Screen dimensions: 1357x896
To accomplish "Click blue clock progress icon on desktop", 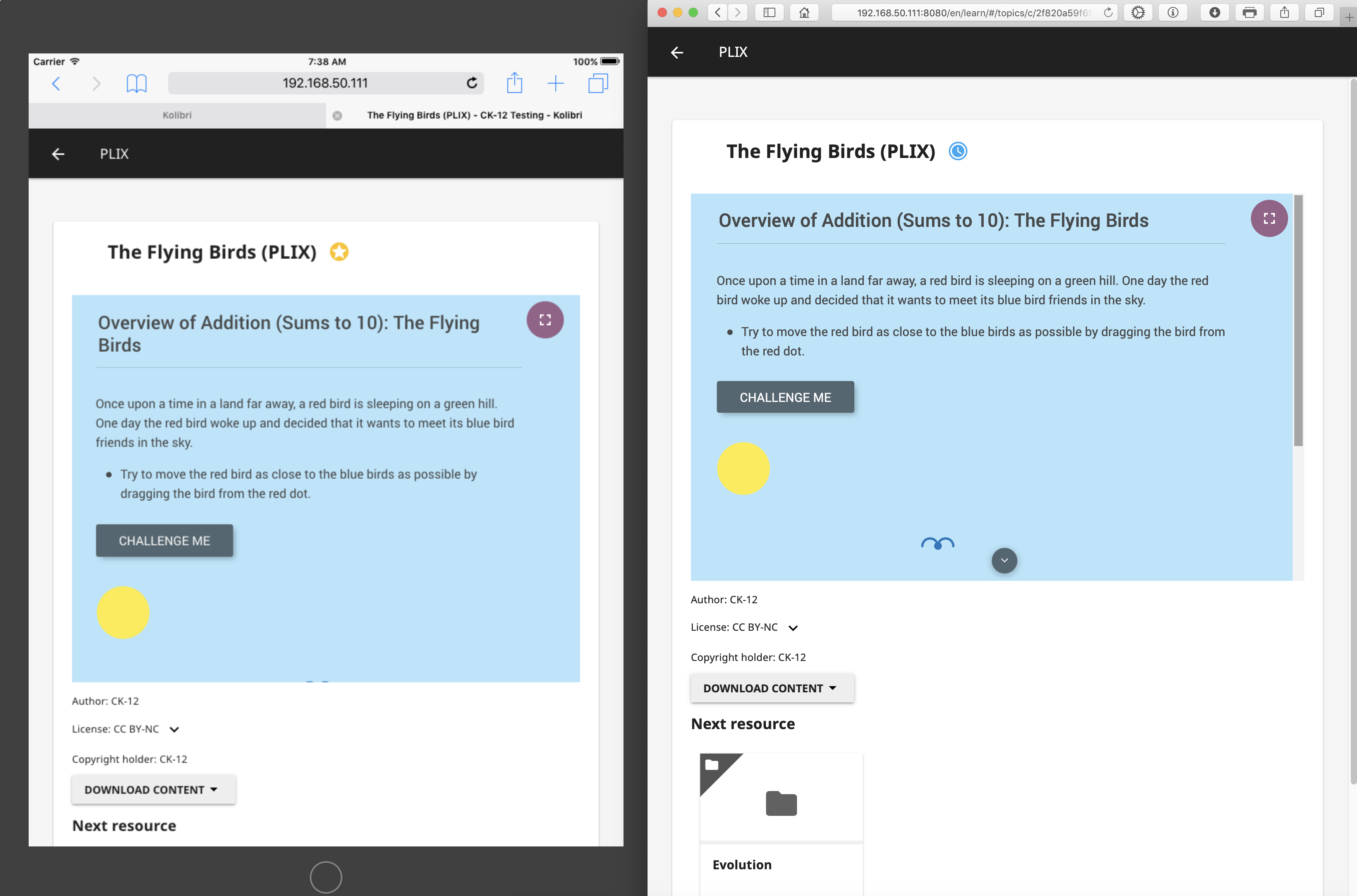I will pos(958,151).
